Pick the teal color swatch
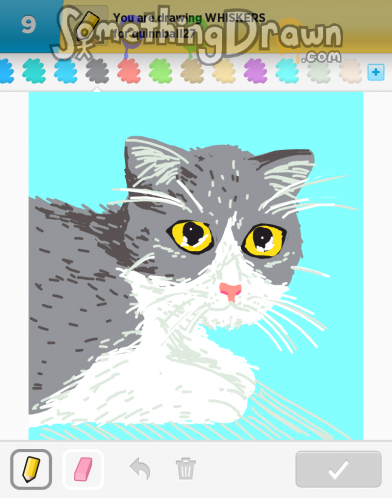 pyautogui.click(x=34, y=71)
